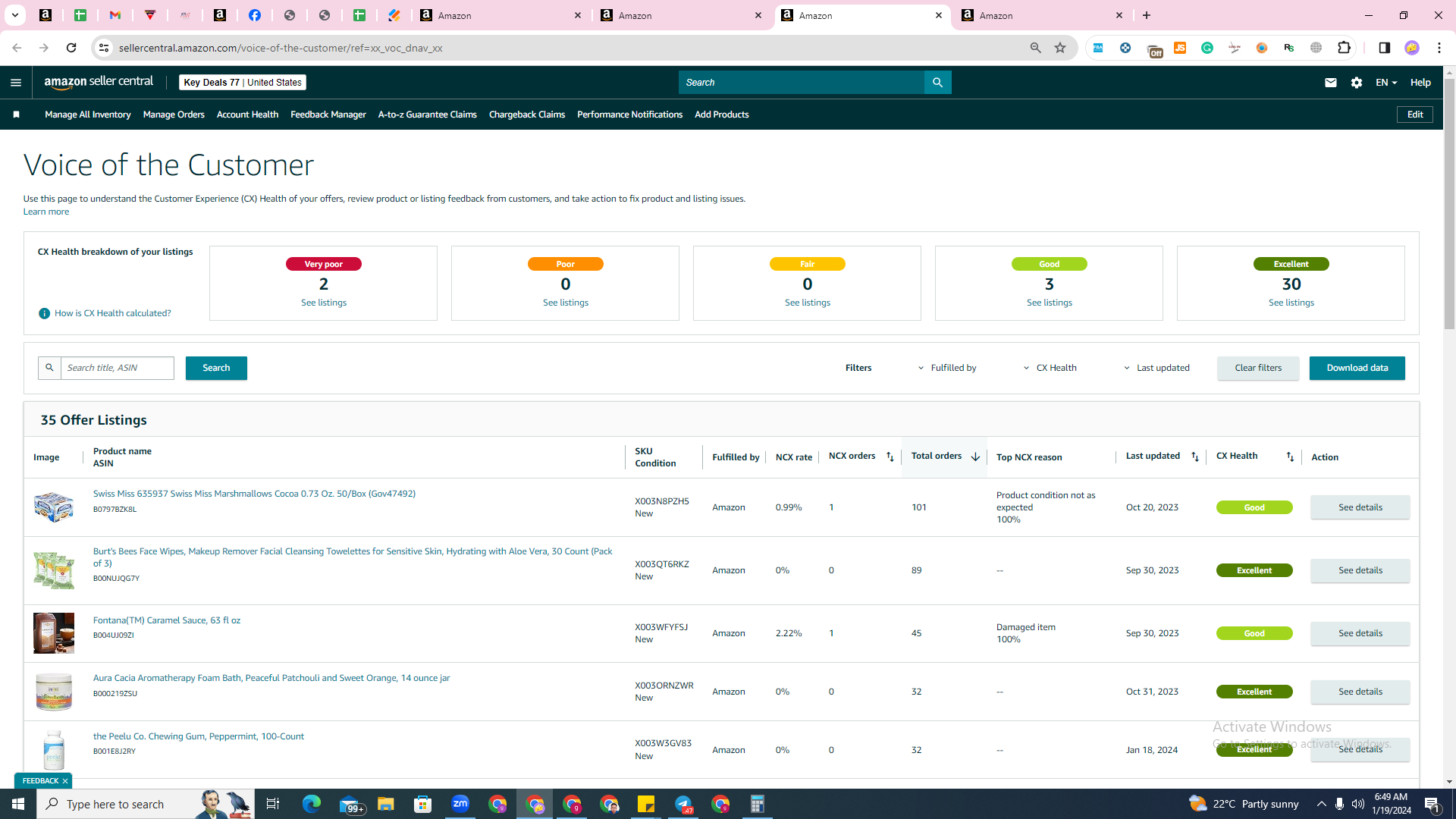The height and width of the screenshot is (819, 1456).
Task: Click Good CX Health badge for Swiss Miss
Action: tap(1254, 507)
